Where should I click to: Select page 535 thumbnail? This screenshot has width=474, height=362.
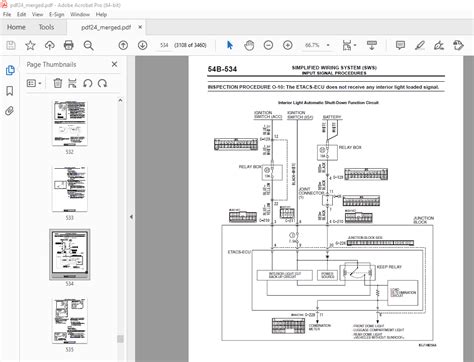(x=69, y=321)
